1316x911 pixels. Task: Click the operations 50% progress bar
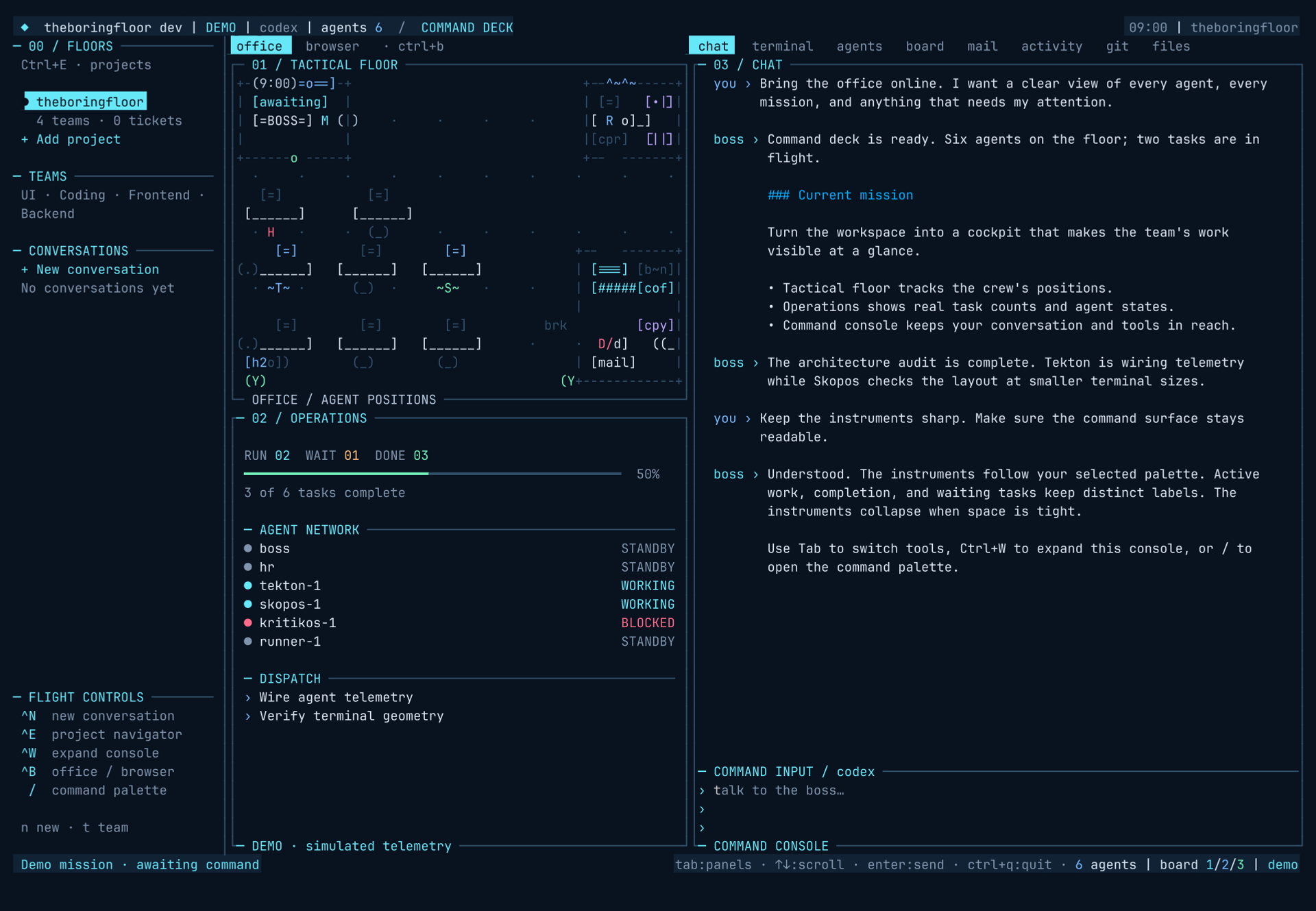[x=432, y=474]
